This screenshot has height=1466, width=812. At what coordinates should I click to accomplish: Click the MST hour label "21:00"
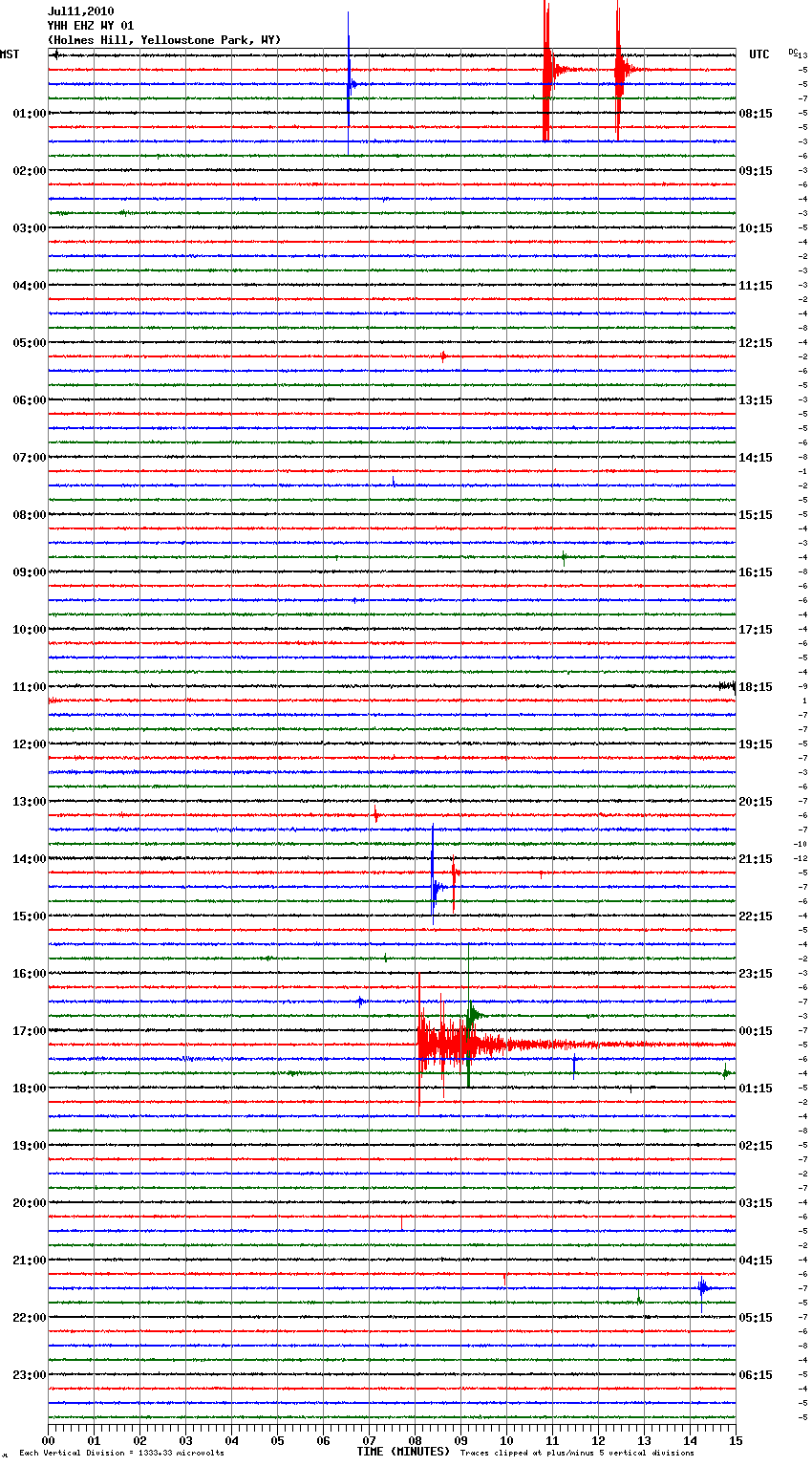(x=30, y=1260)
